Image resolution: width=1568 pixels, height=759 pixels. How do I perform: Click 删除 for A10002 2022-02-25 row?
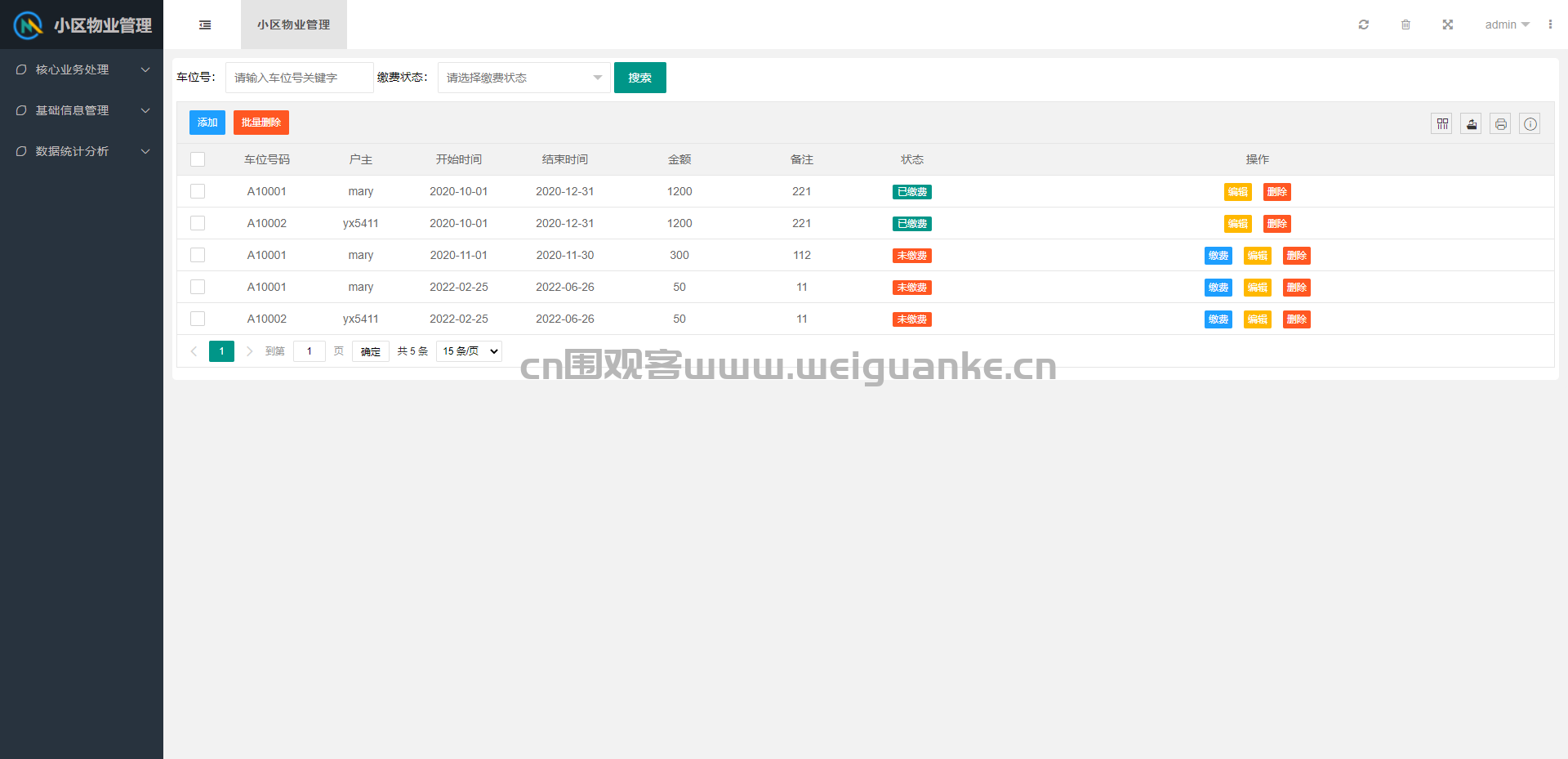1297,319
